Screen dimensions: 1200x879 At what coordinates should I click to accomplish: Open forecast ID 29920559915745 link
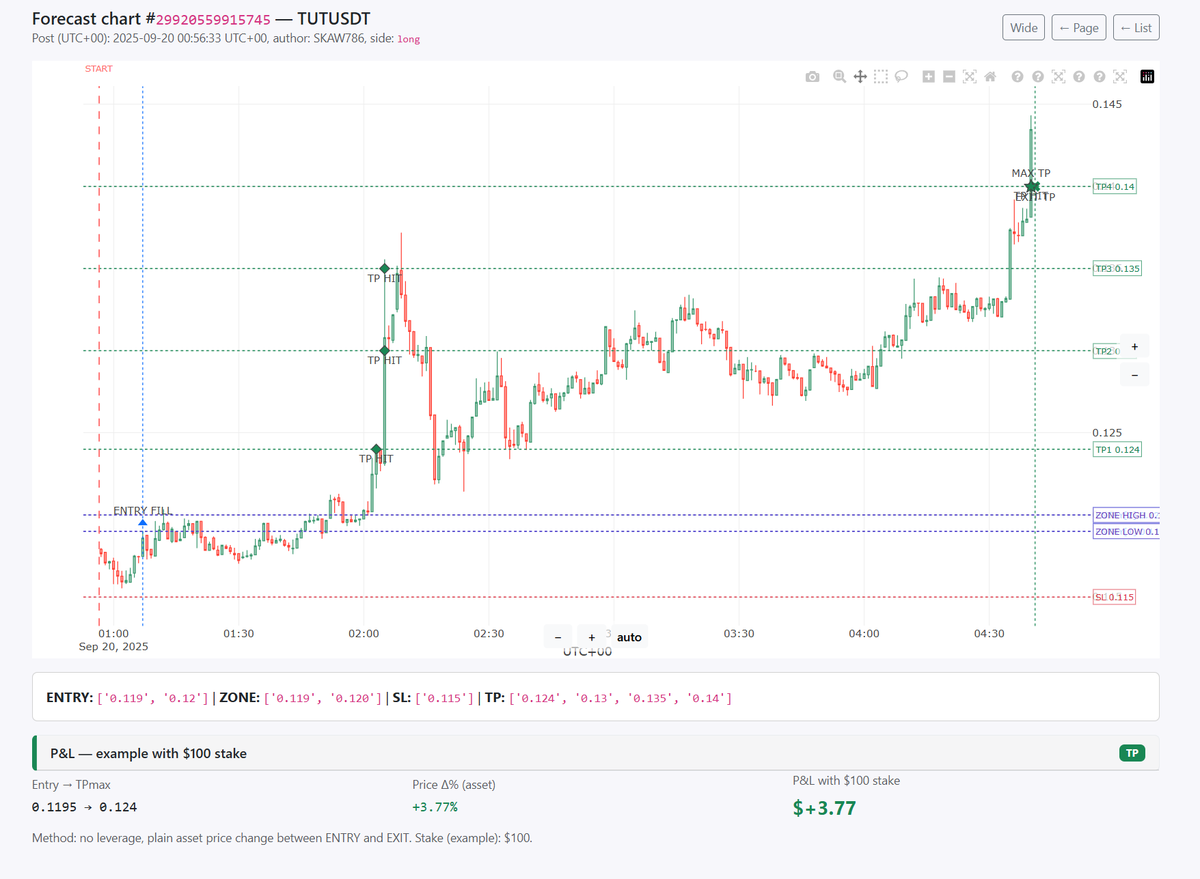[x=213, y=19]
